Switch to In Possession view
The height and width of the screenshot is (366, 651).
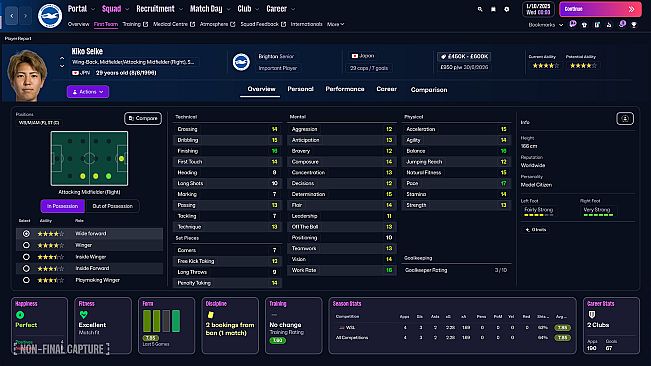tap(62, 206)
